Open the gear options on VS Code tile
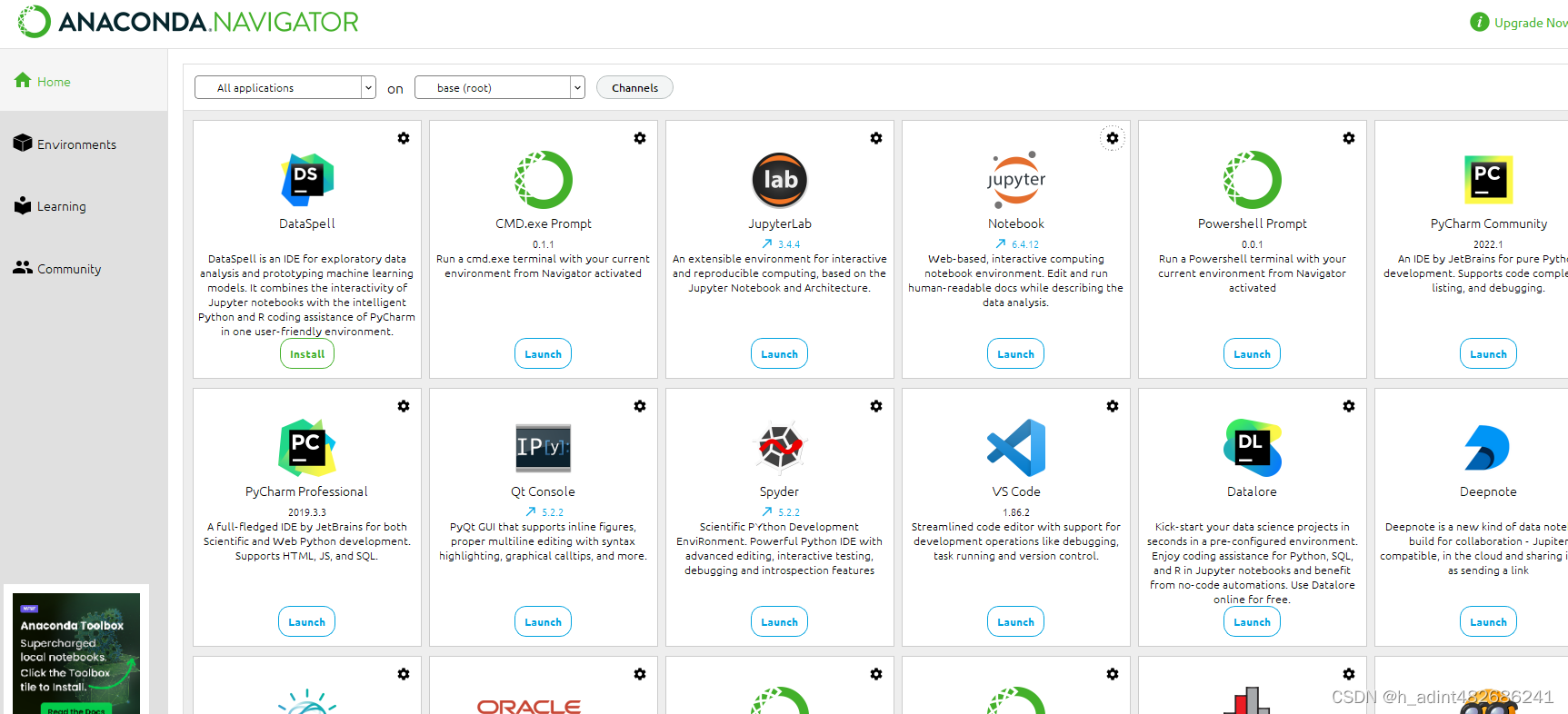 click(x=1113, y=406)
